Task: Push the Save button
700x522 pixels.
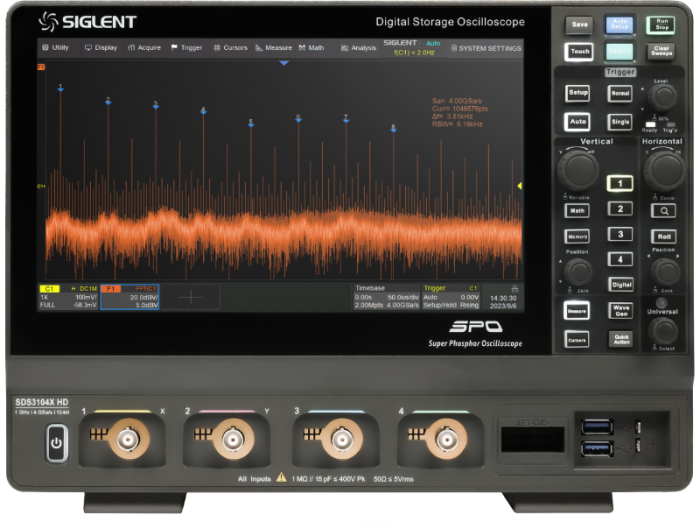Action: click(x=579, y=25)
